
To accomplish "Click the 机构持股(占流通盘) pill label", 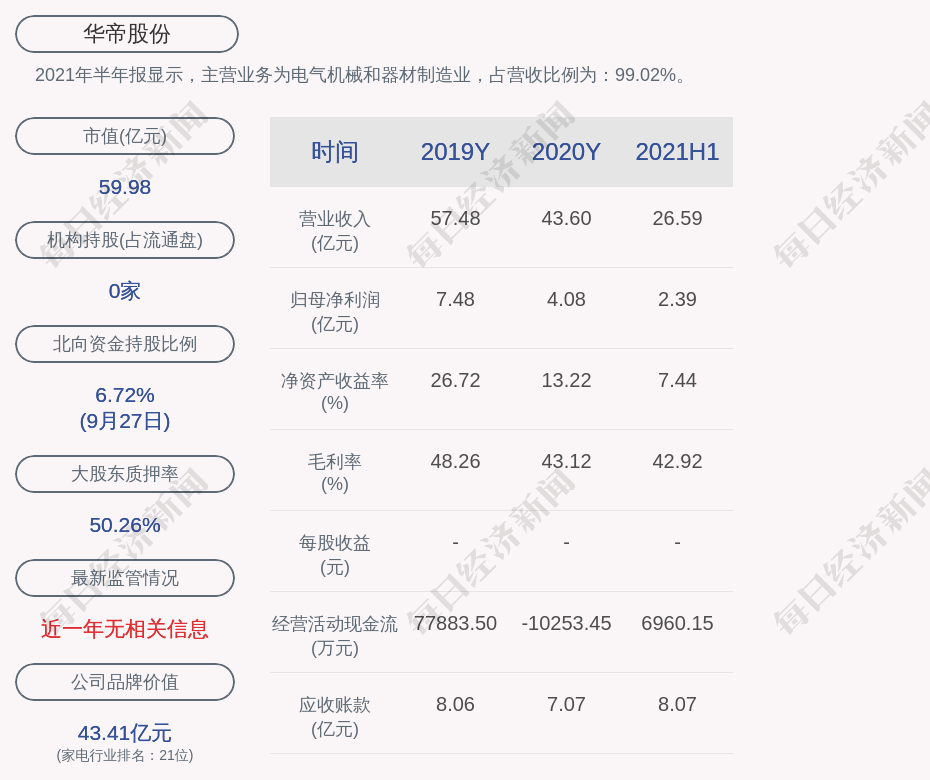I will [x=125, y=240].
